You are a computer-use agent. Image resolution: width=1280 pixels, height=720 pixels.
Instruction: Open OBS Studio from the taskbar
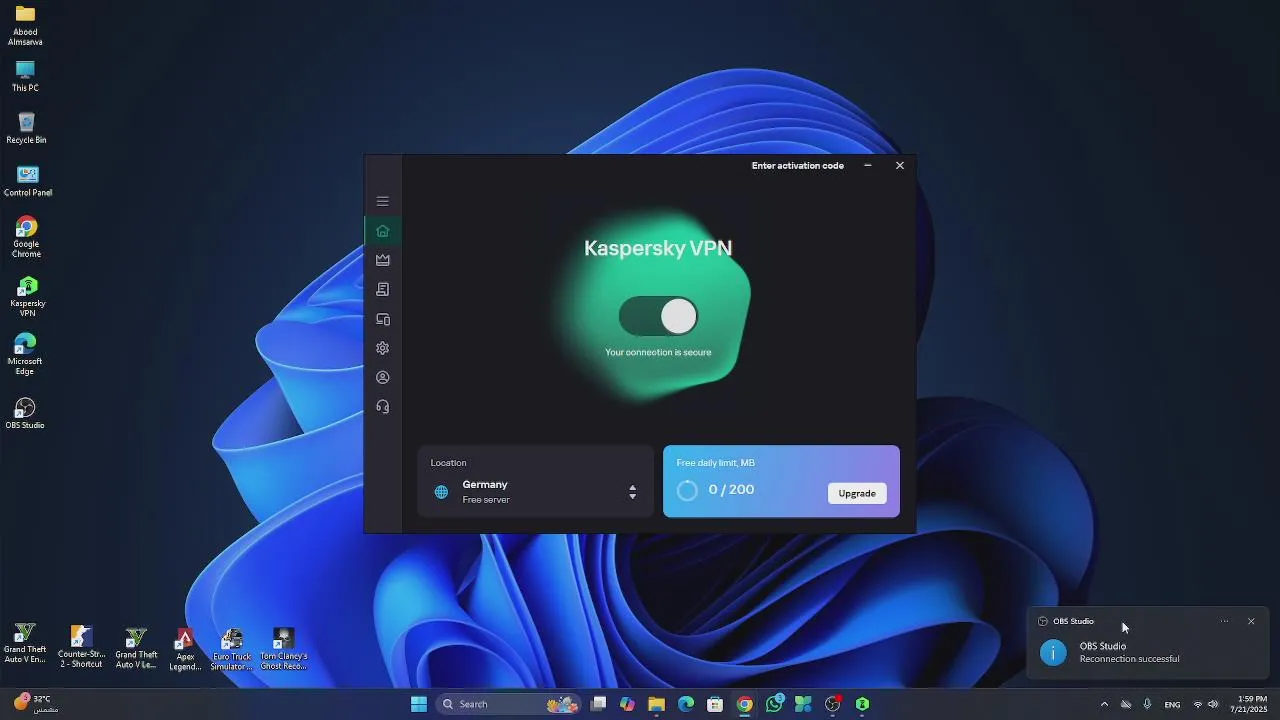click(x=833, y=704)
